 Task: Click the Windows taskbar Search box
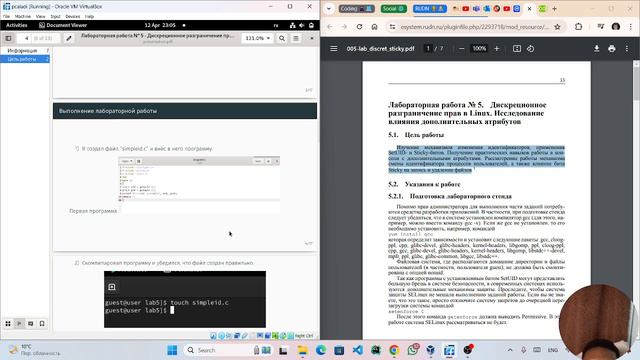(x=228, y=350)
